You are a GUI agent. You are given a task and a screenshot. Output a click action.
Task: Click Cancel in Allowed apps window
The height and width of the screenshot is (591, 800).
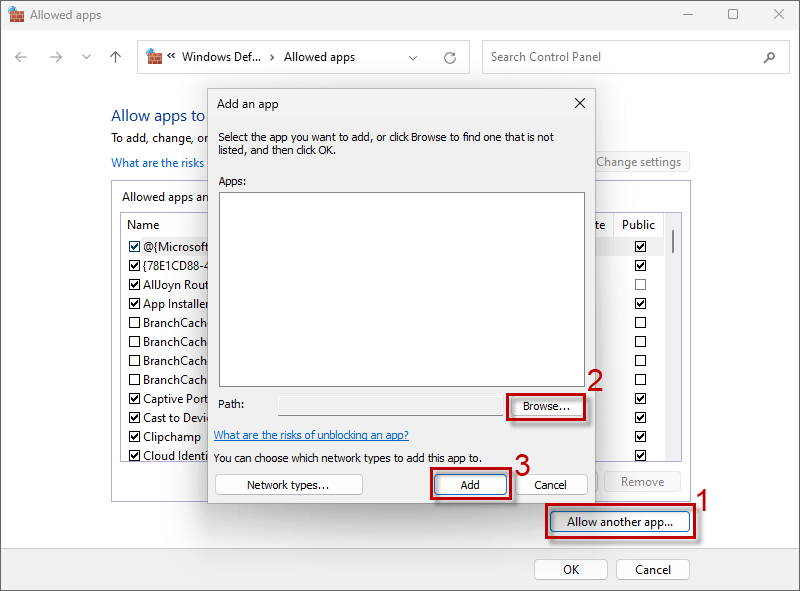coord(653,570)
